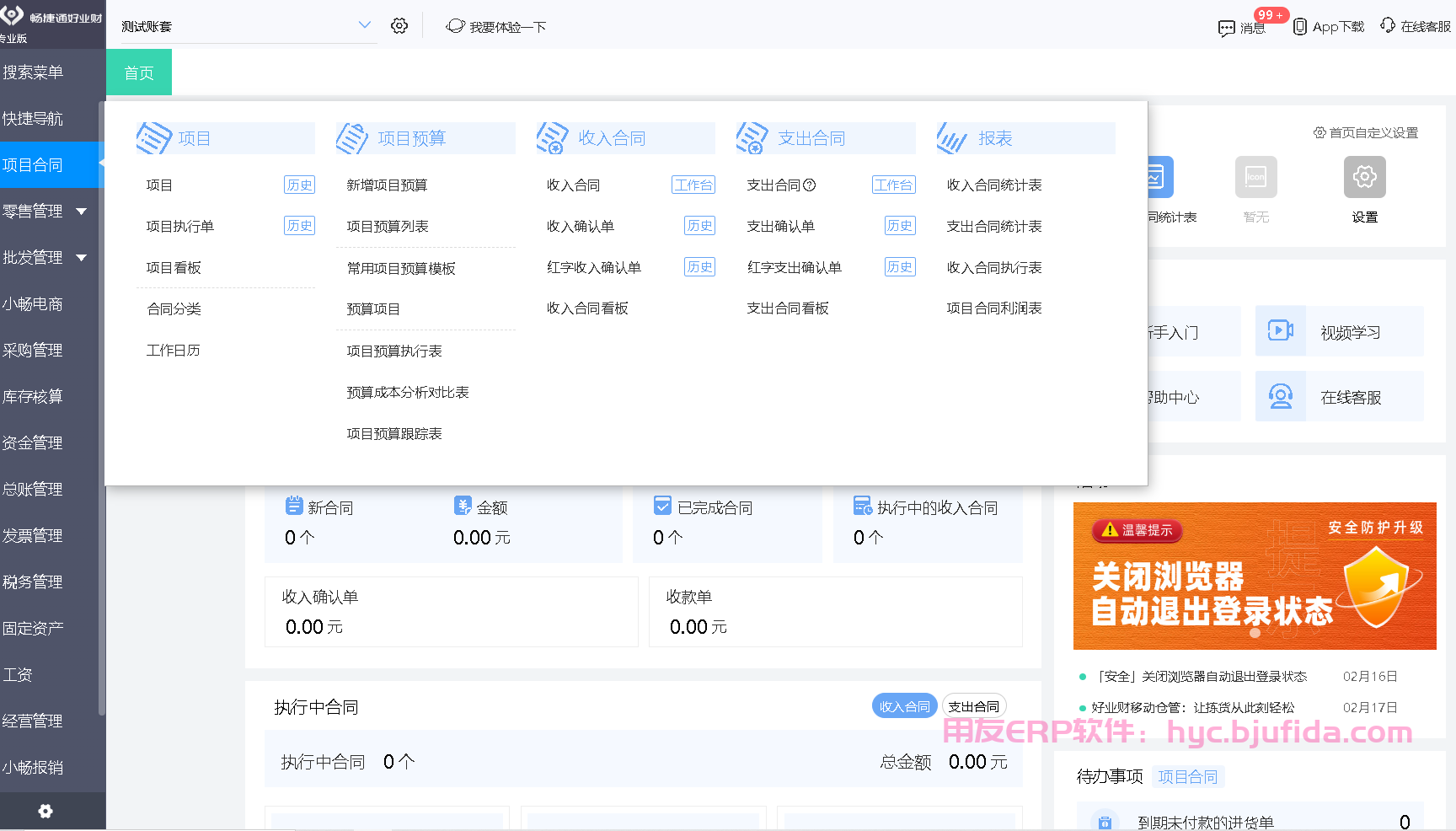Open 在线客服 tile in help section
Image resolution: width=1456 pixels, height=831 pixels.
point(1340,396)
